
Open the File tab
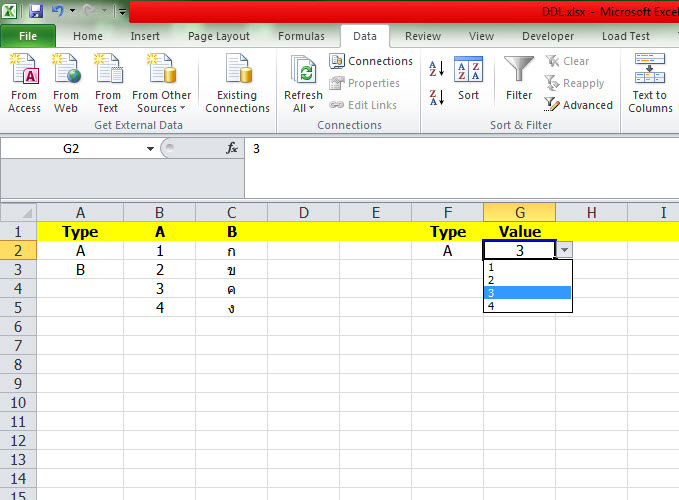[28, 36]
